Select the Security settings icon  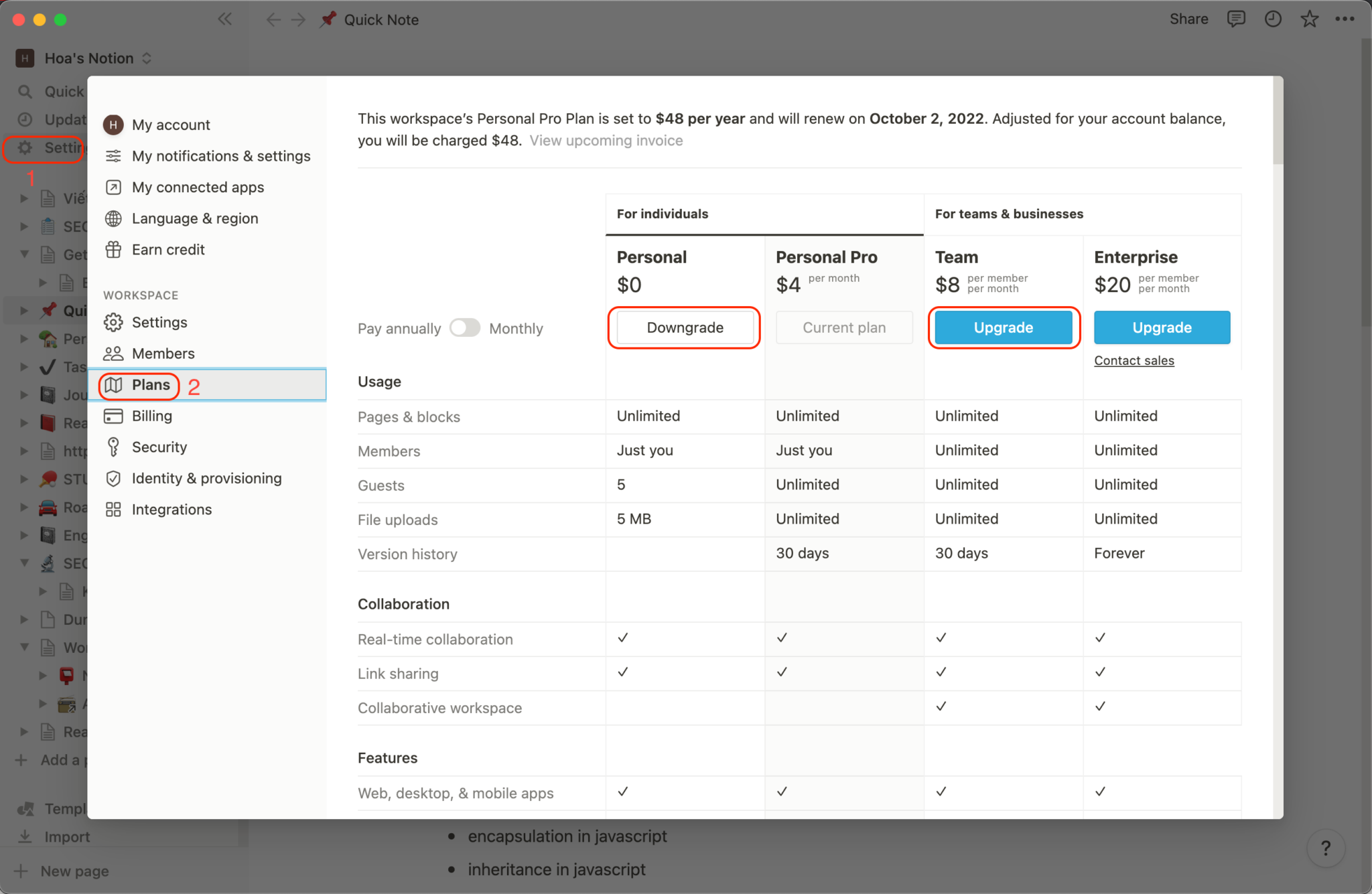pos(113,447)
